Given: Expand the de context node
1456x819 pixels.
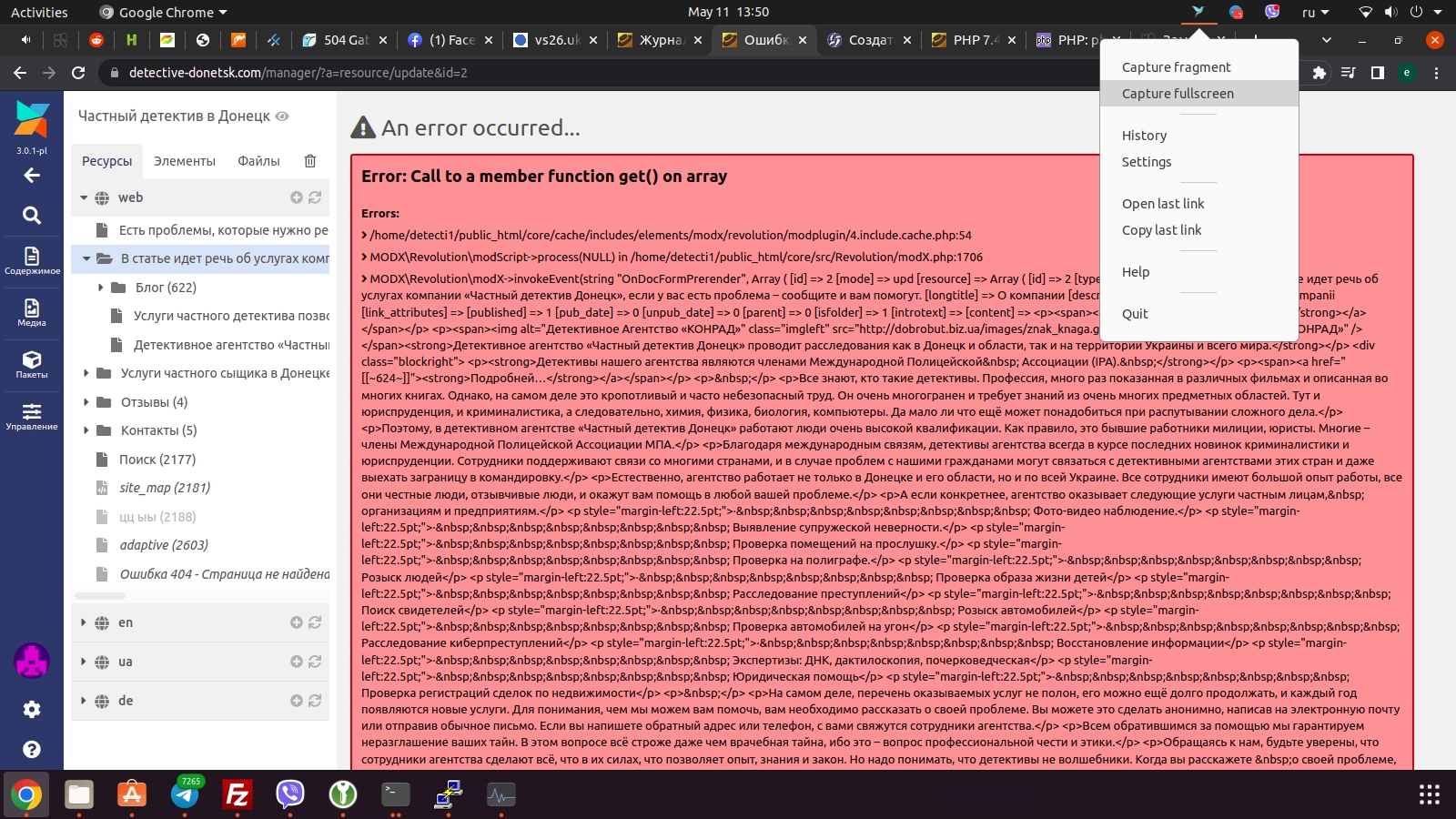Looking at the screenshot, I should click(x=84, y=701).
